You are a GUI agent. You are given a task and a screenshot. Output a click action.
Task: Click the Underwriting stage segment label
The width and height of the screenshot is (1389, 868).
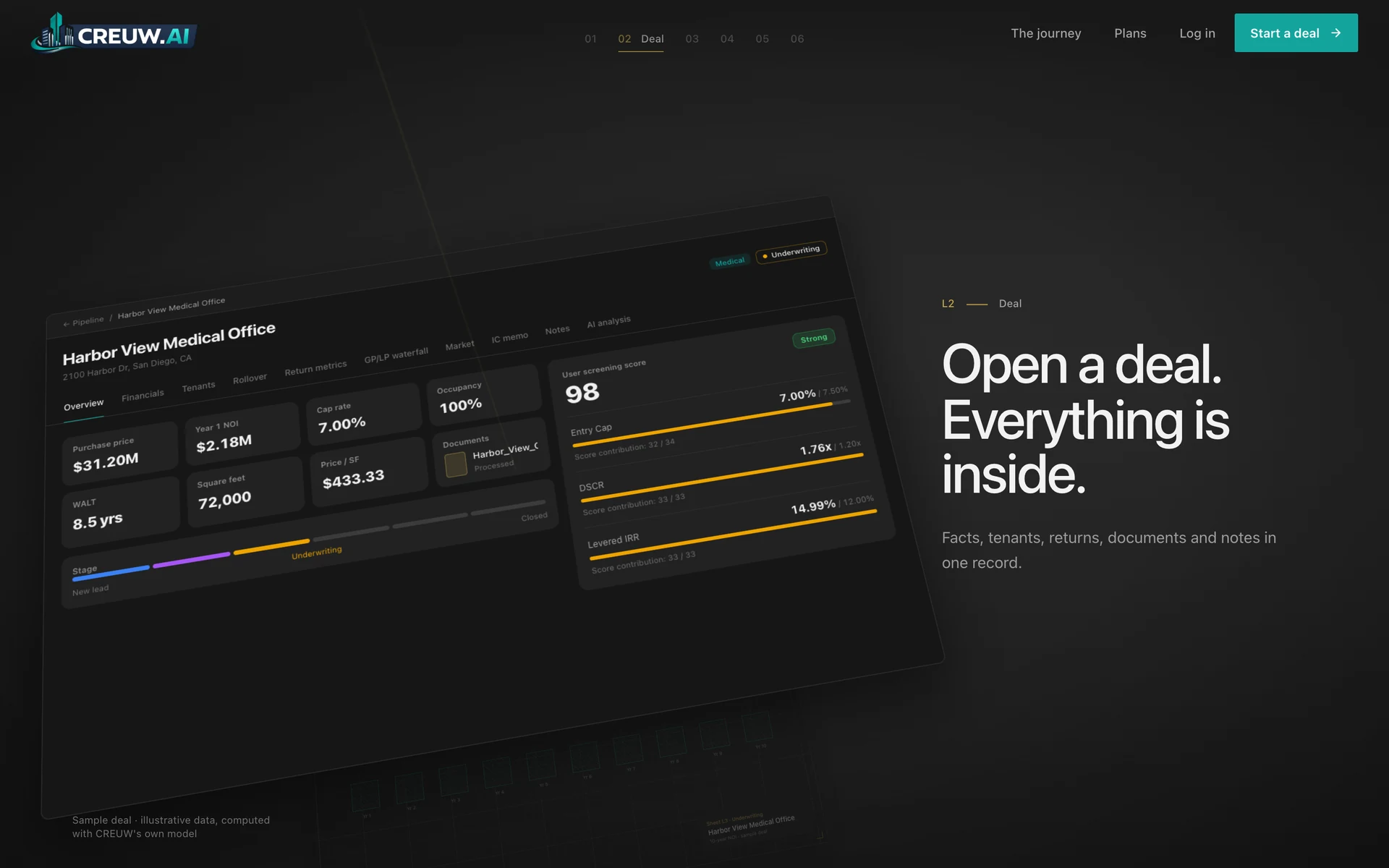tap(316, 553)
